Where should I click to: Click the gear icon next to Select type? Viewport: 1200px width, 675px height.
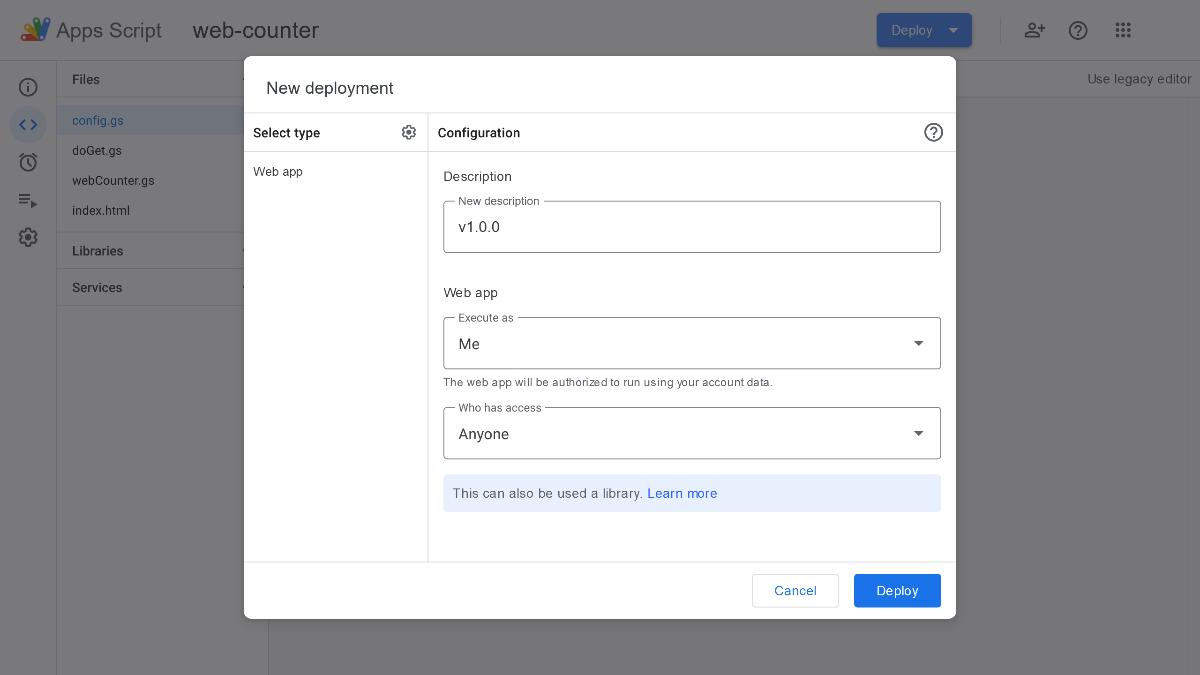pos(409,132)
